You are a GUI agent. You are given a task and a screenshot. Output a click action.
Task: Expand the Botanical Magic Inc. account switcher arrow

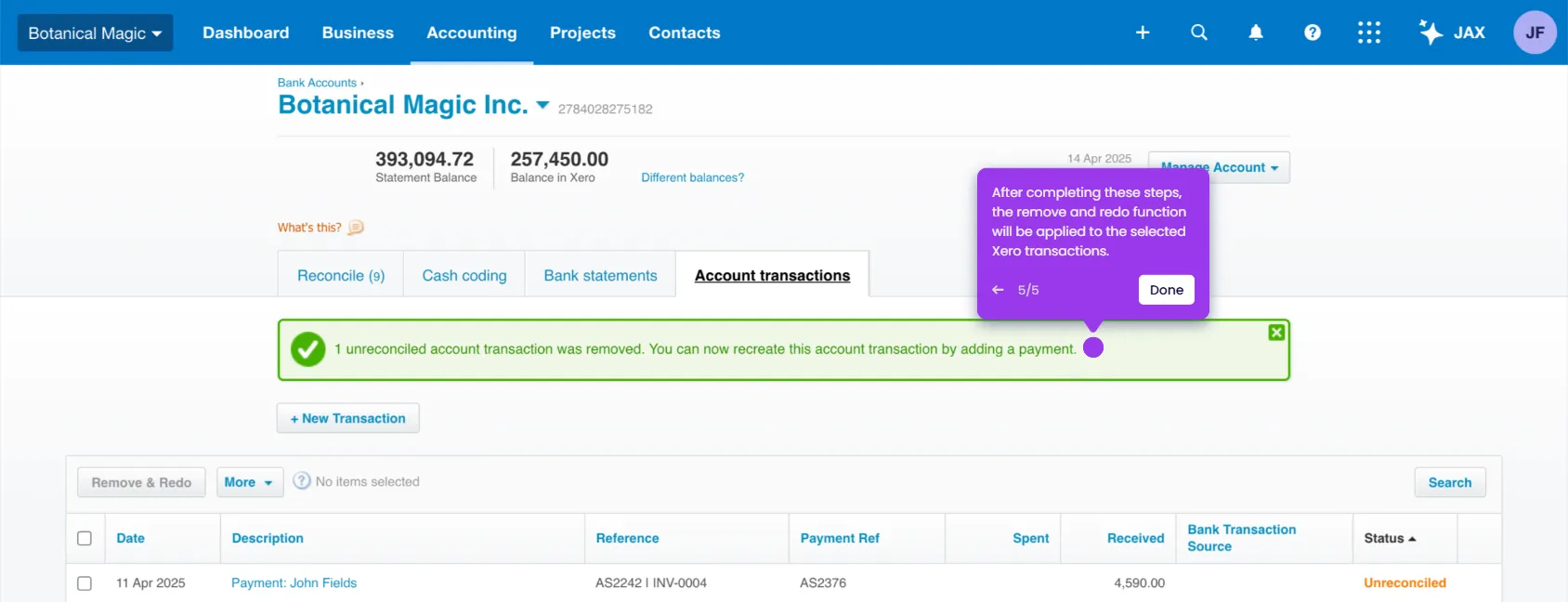click(542, 105)
